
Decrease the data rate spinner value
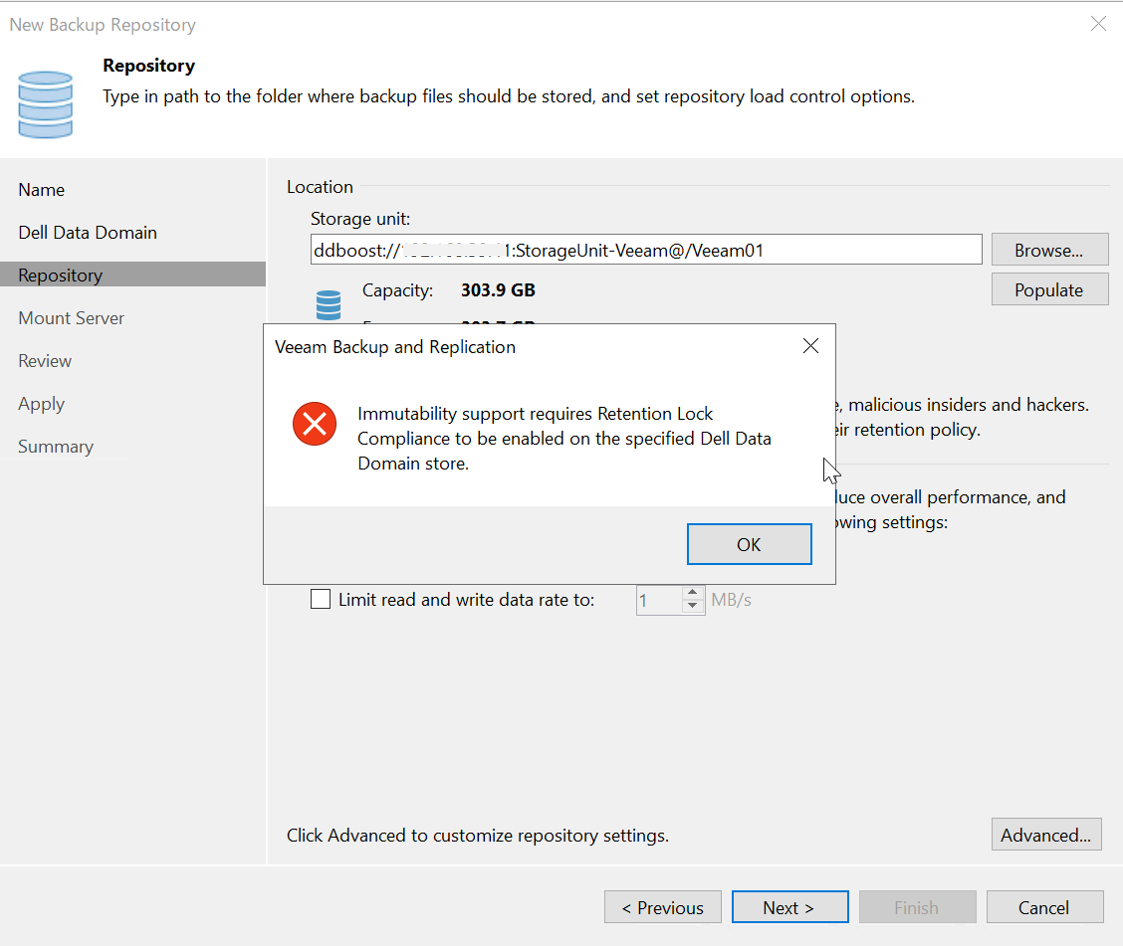(692, 606)
